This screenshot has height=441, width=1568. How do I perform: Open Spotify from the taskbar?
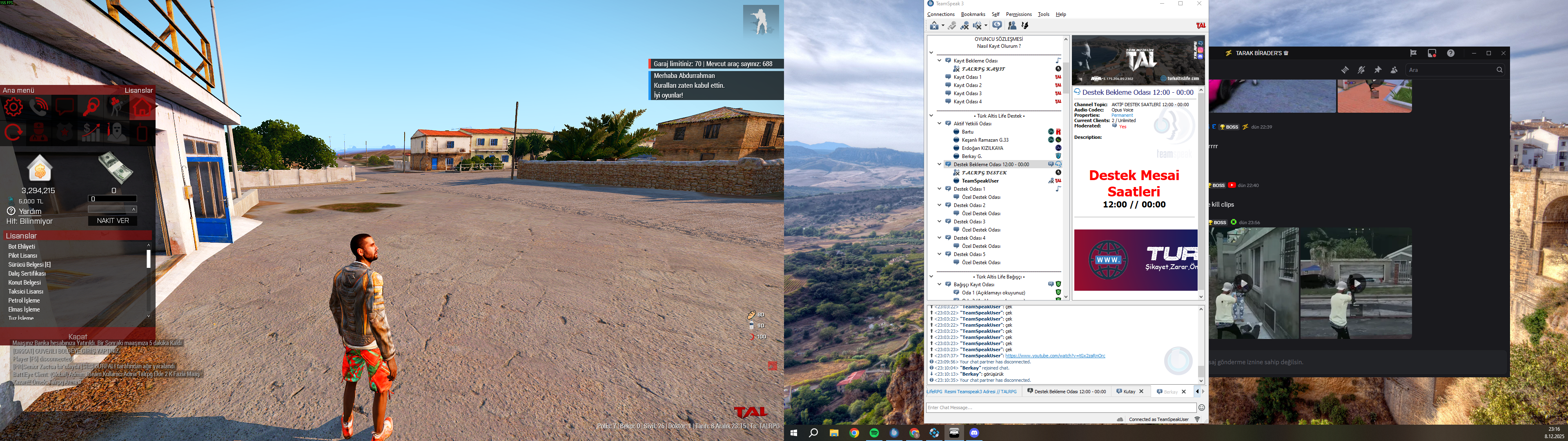(x=874, y=433)
